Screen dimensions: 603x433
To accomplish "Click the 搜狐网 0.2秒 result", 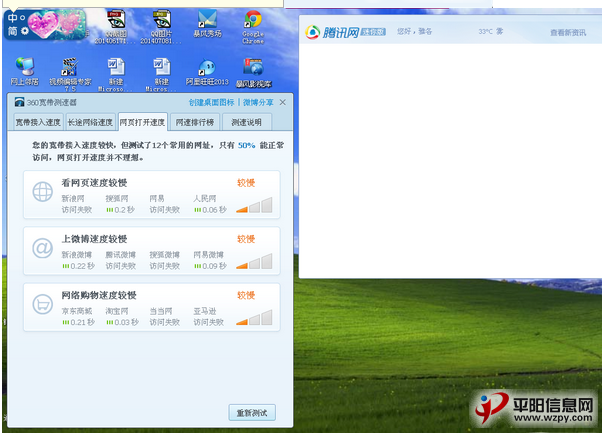I will pos(120,204).
